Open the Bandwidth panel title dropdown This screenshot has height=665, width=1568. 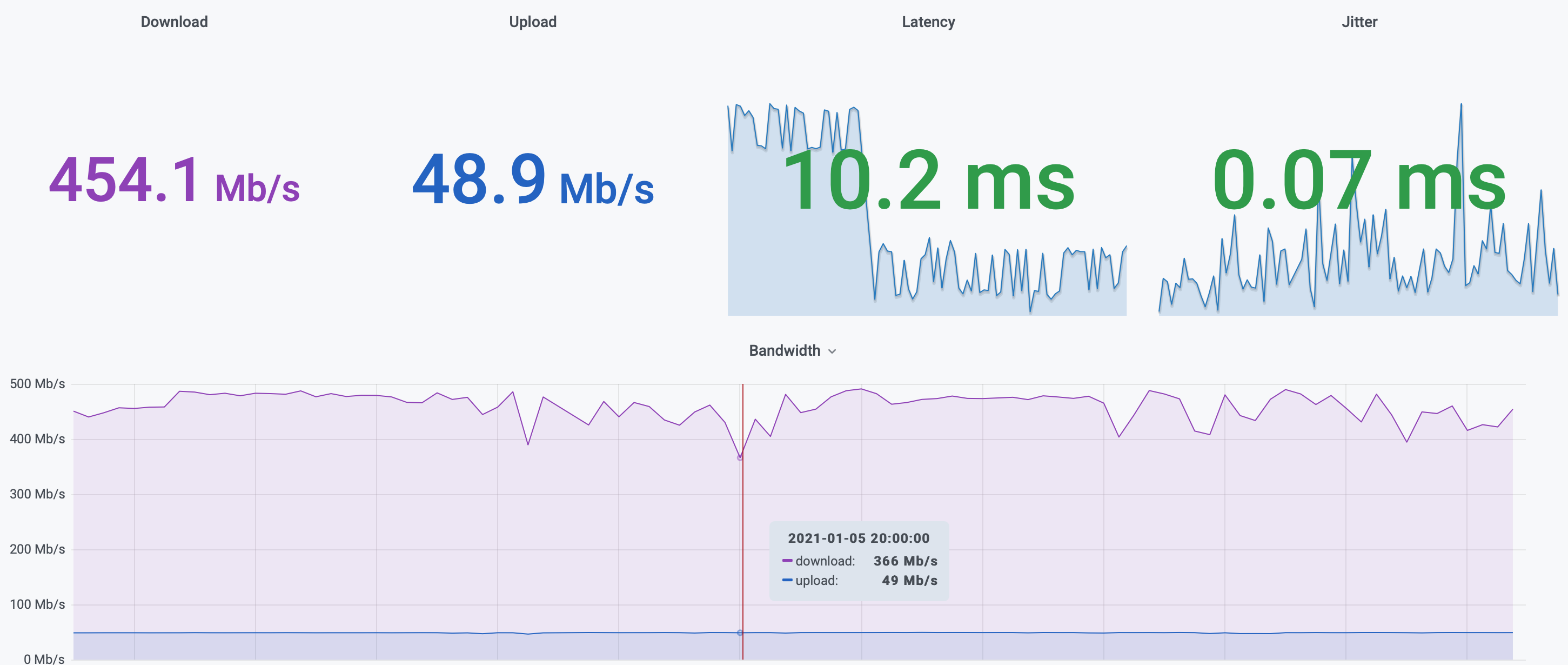coord(792,351)
